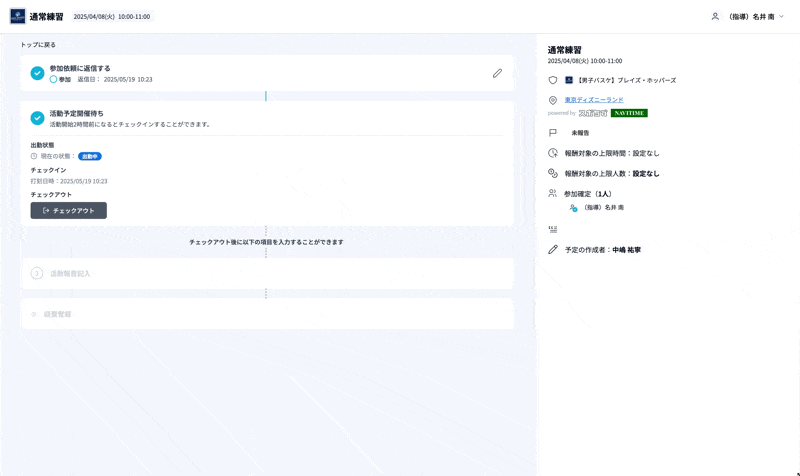Expand the last disabled step at bottom
Screen dimensions: 800x476
(x=266, y=314)
